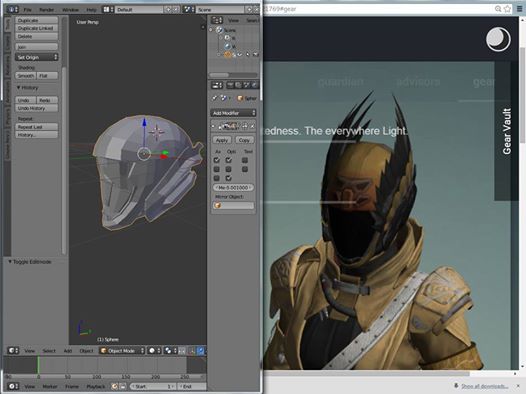The image size is (526, 394).
Task: Open the 3D View editor type icon
Action: pyautogui.click(x=13, y=350)
